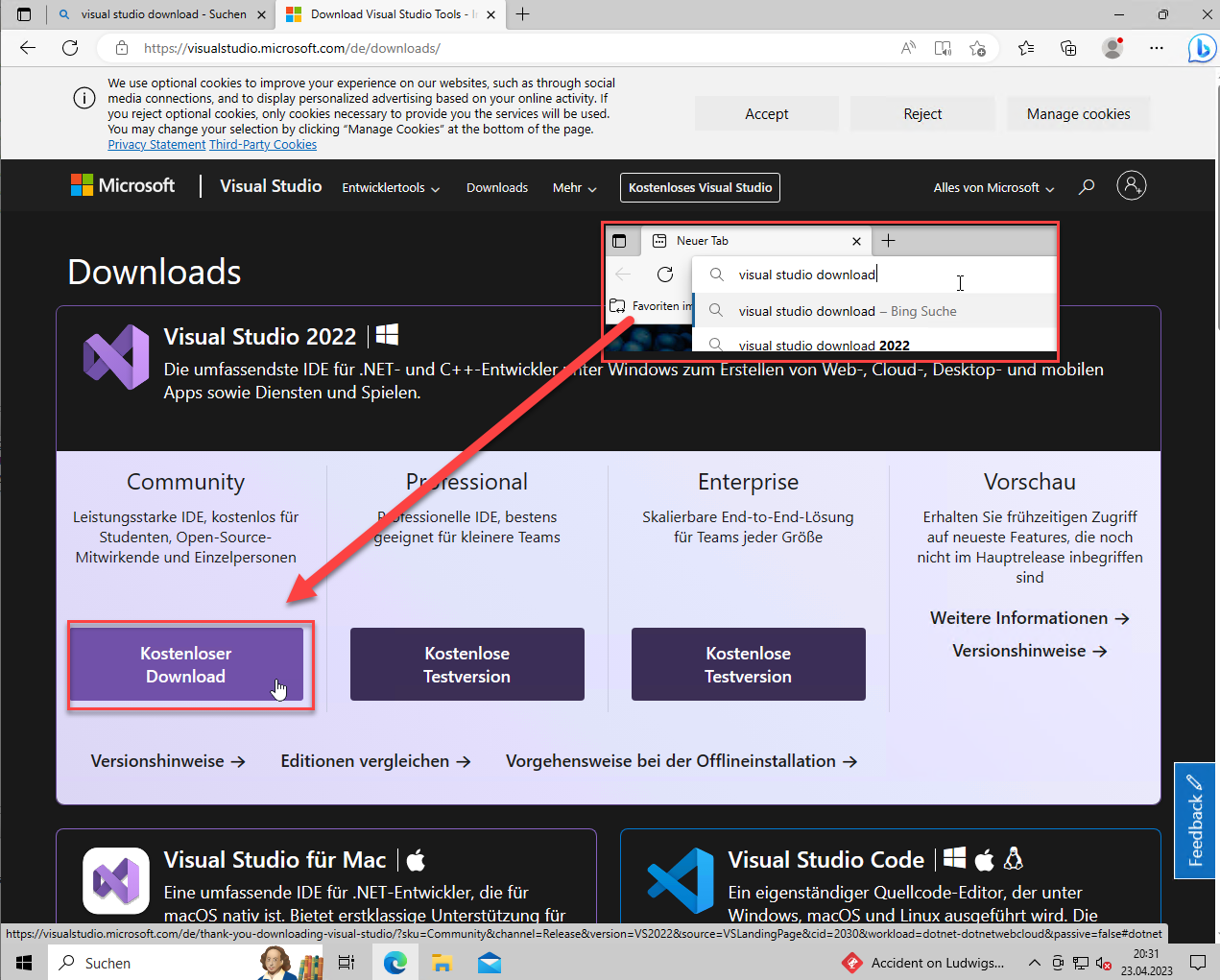This screenshot has width=1220, height=980.
Task: Click the info icon in the cookie banner
Action: click(84, 98)
